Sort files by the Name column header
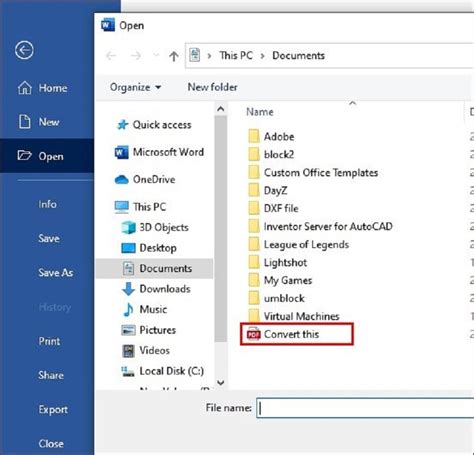This screenshot has height=455, width=474. coord(260,112)
